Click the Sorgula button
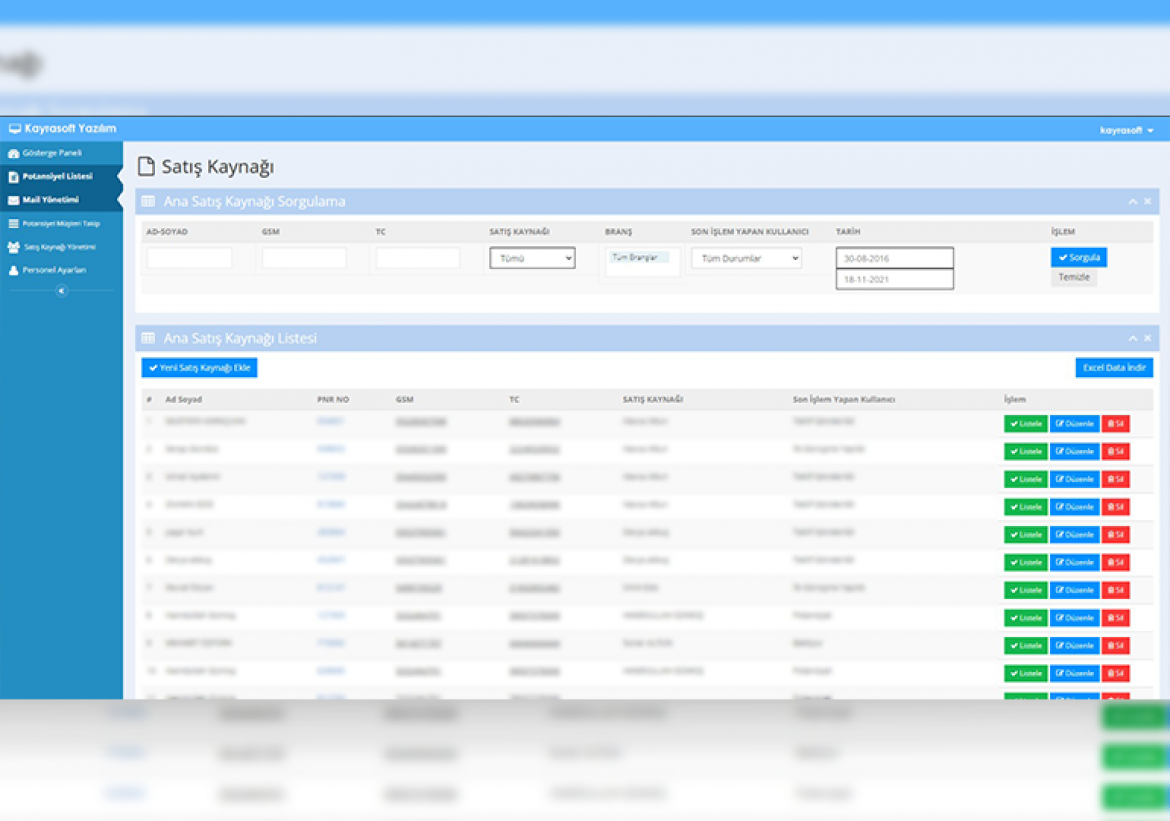 1079,257
